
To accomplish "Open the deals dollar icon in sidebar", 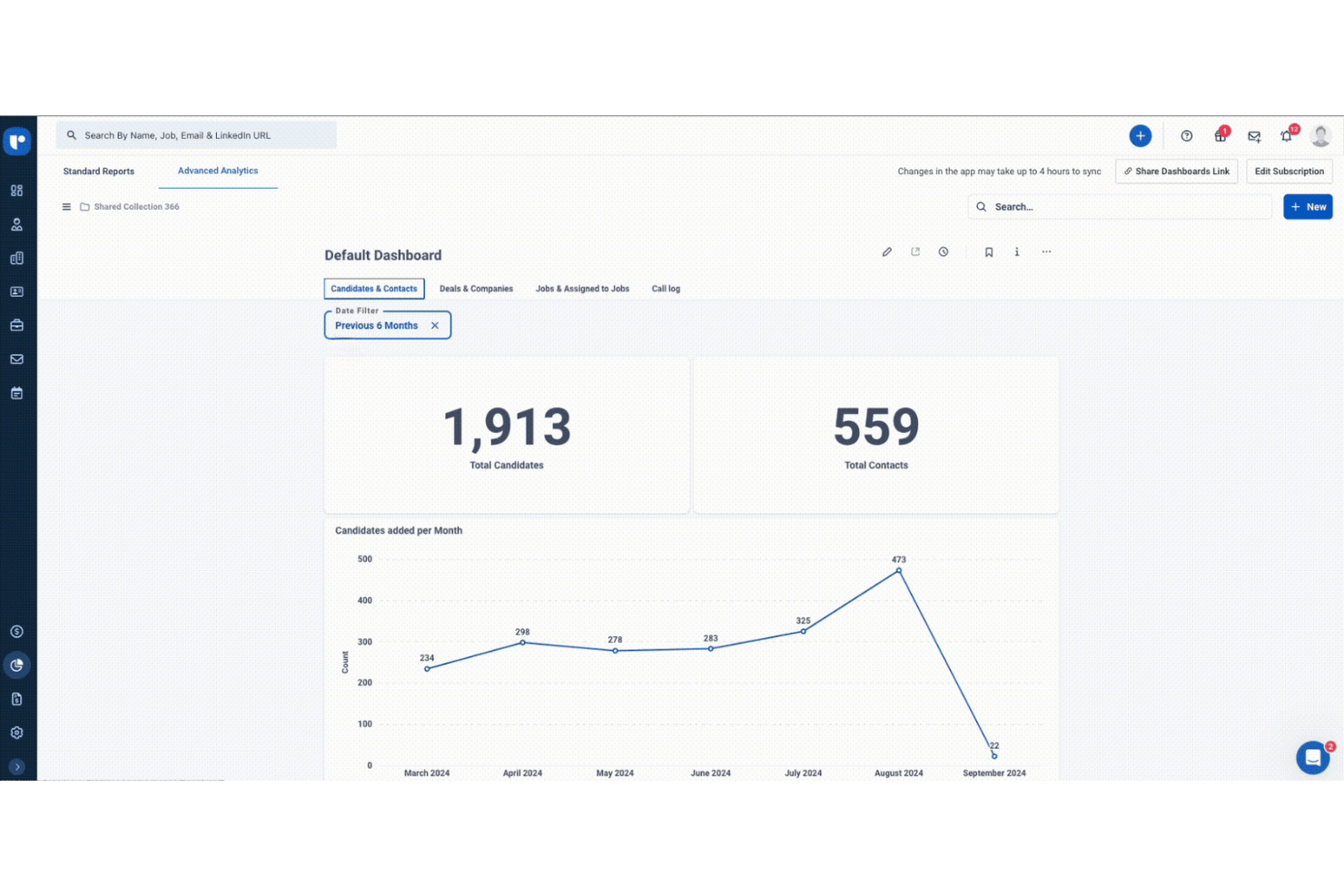I will pyautogui.click(x=16, y=632).
